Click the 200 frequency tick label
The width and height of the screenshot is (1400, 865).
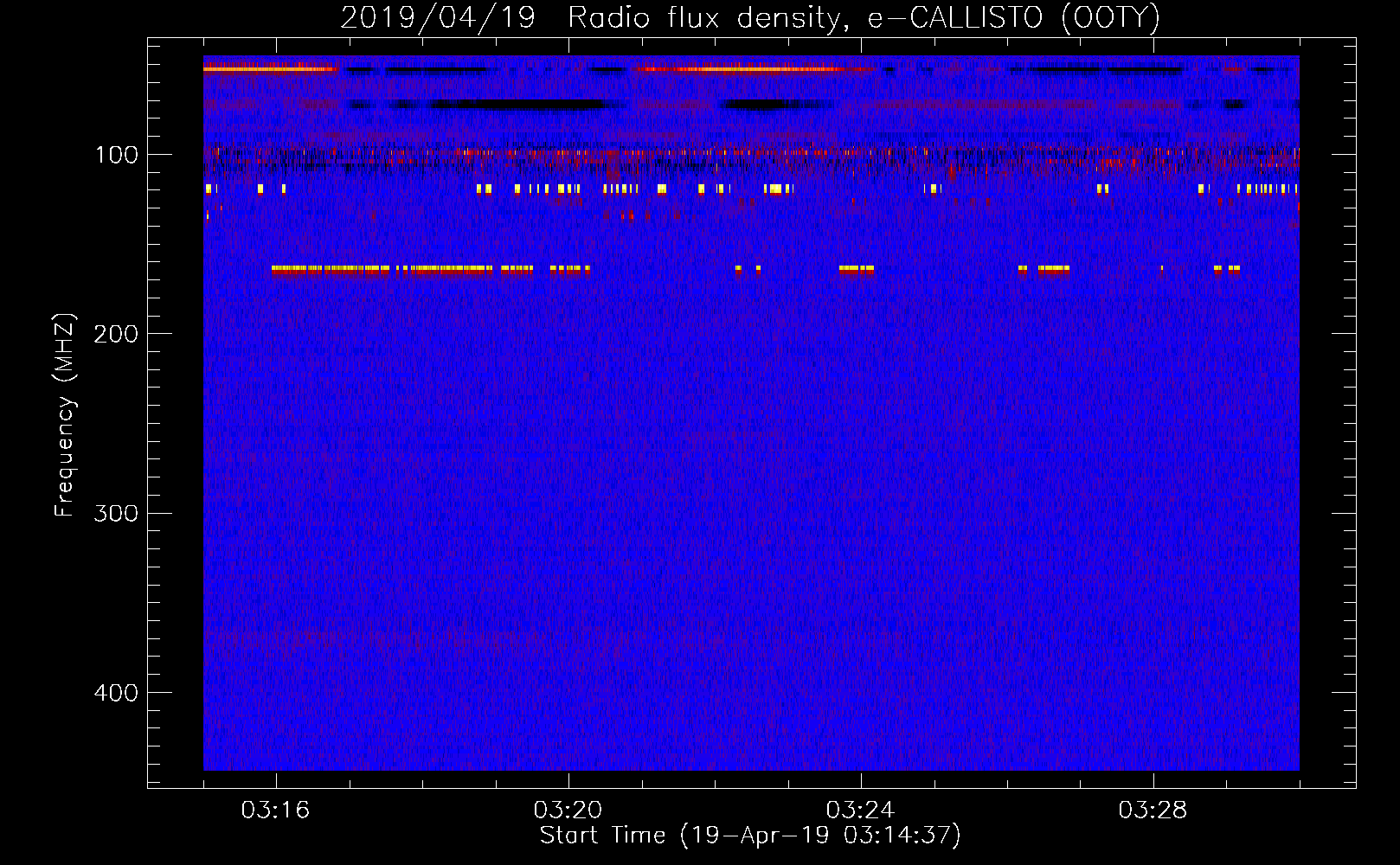116,334
